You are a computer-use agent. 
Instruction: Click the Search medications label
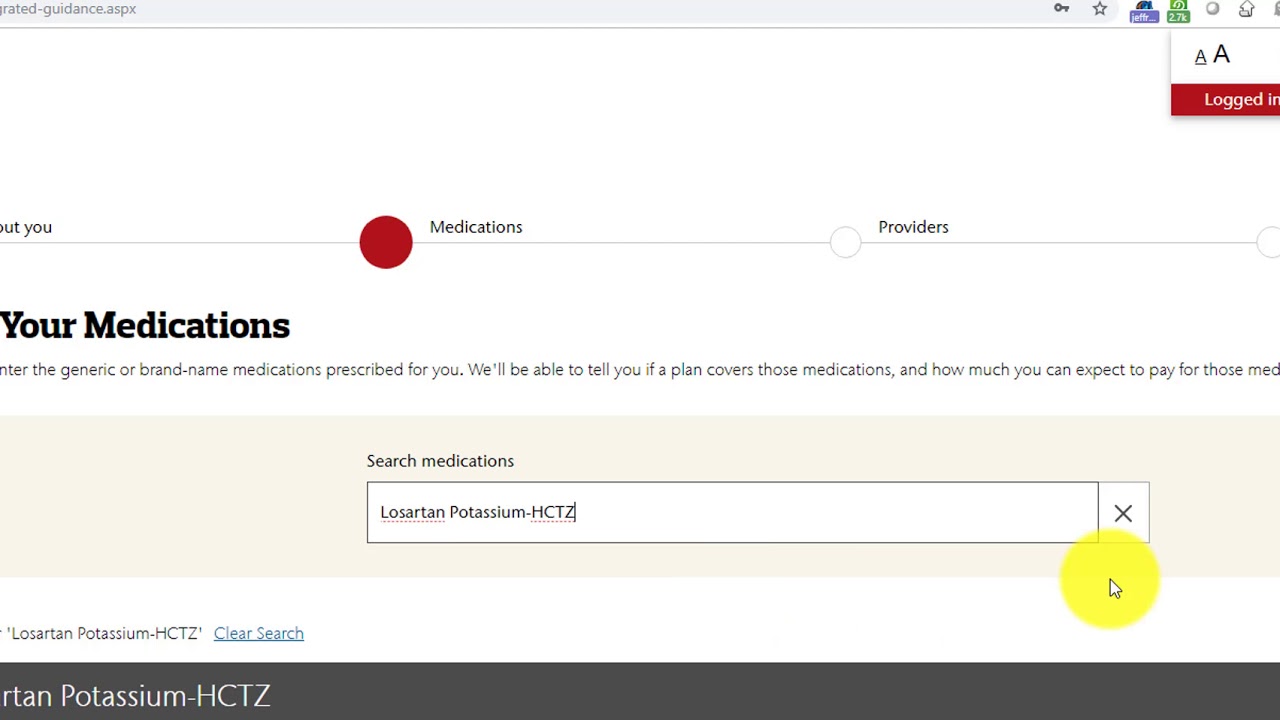click(440, 461)
